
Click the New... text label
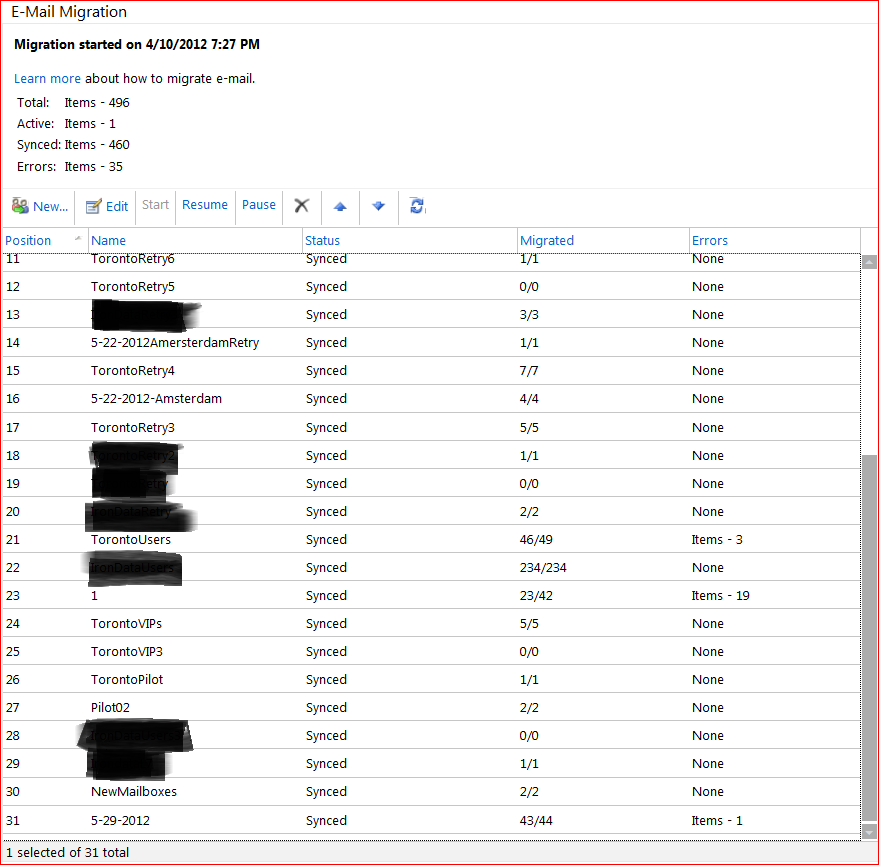[x=50, y=206]
